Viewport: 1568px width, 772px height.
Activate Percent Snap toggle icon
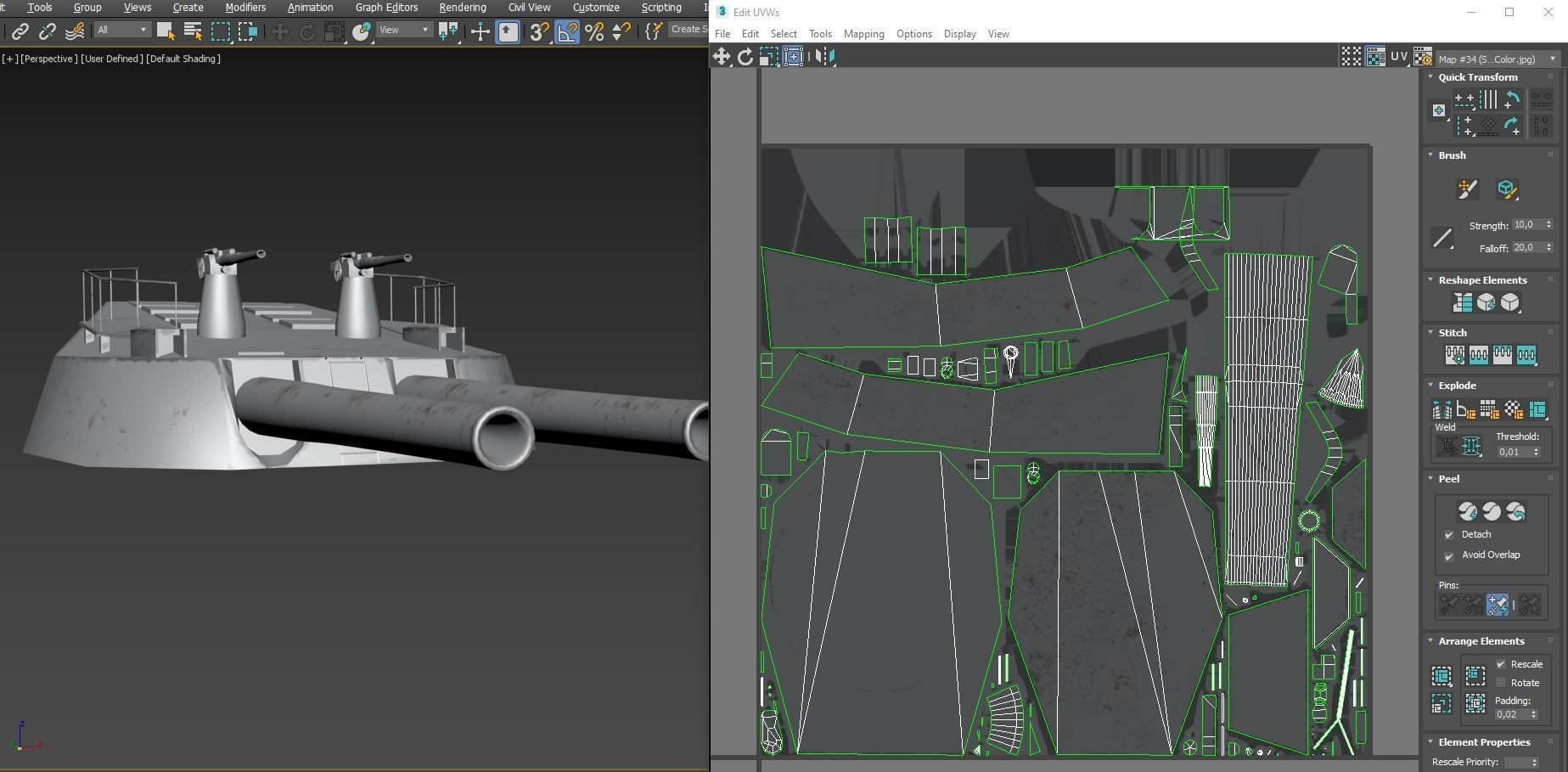point(594,31)
